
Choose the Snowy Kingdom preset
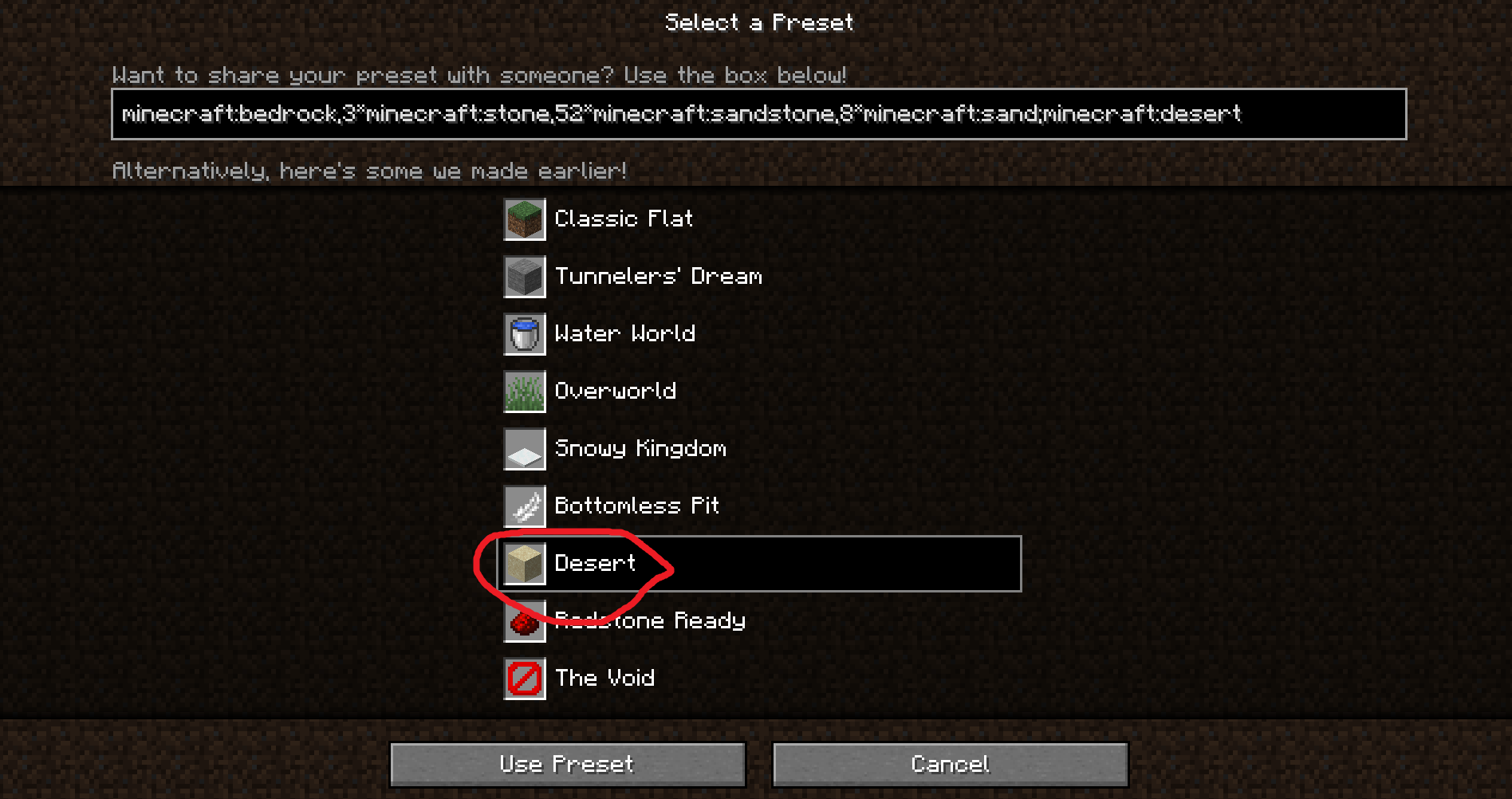(x=760, y=449)
